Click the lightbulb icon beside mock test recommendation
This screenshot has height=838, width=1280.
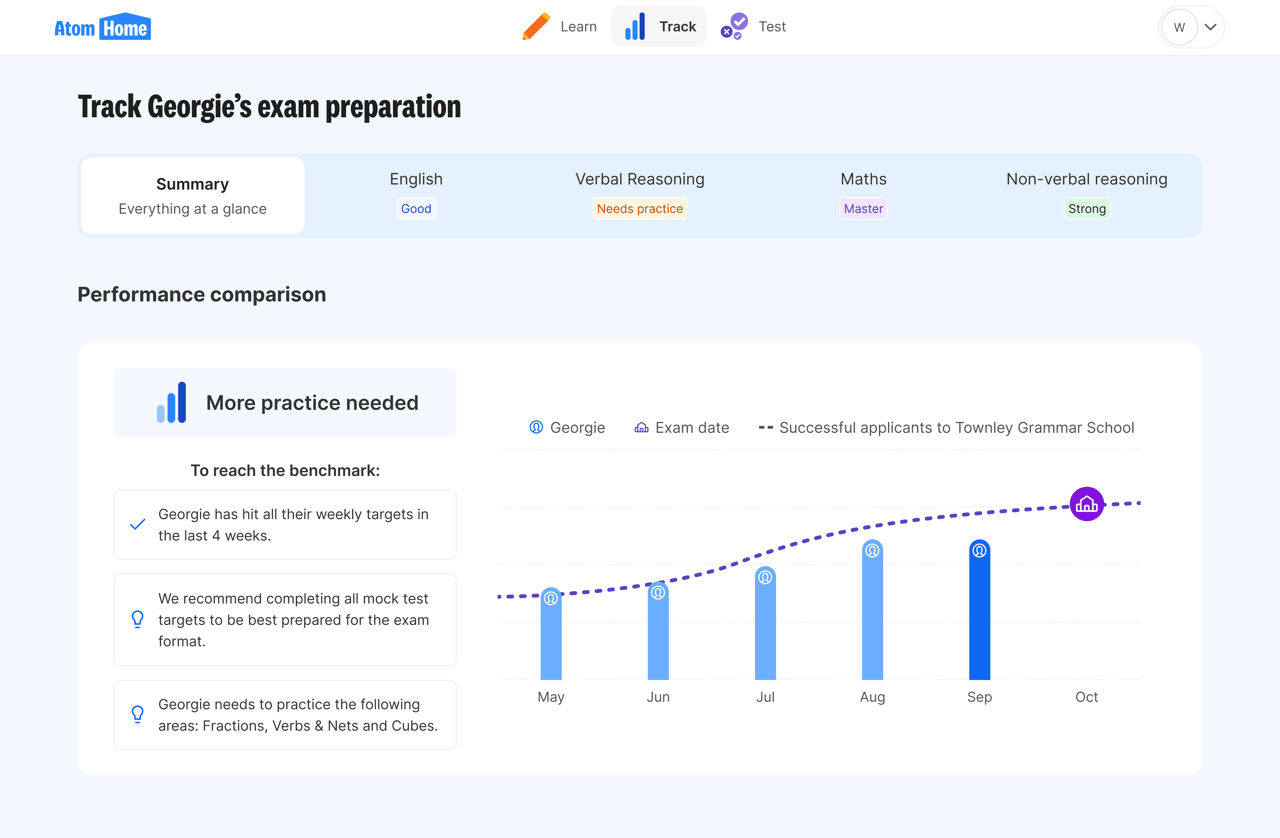[x=138, y=620]
